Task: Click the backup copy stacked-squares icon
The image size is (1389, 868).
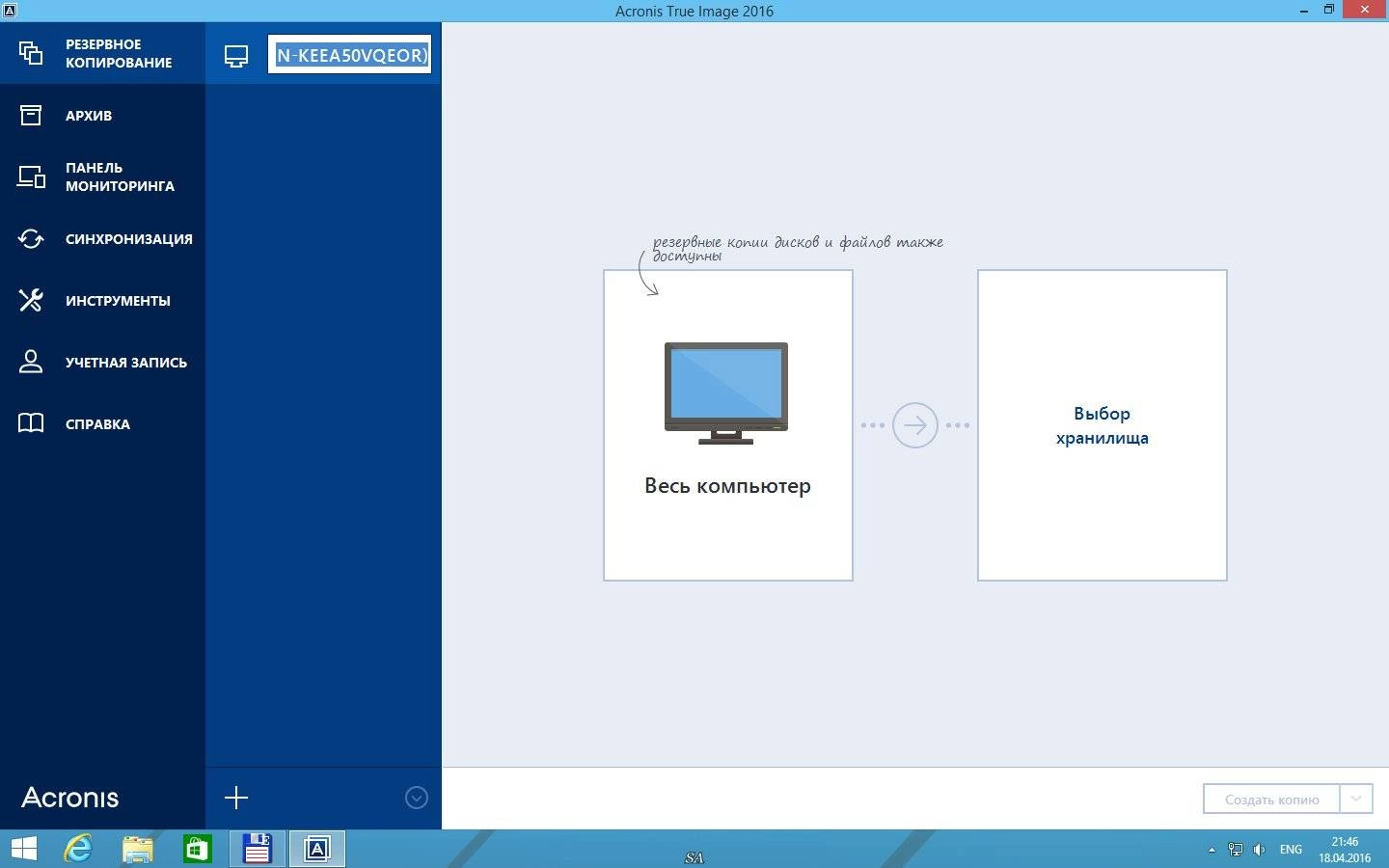Action: 31,53
